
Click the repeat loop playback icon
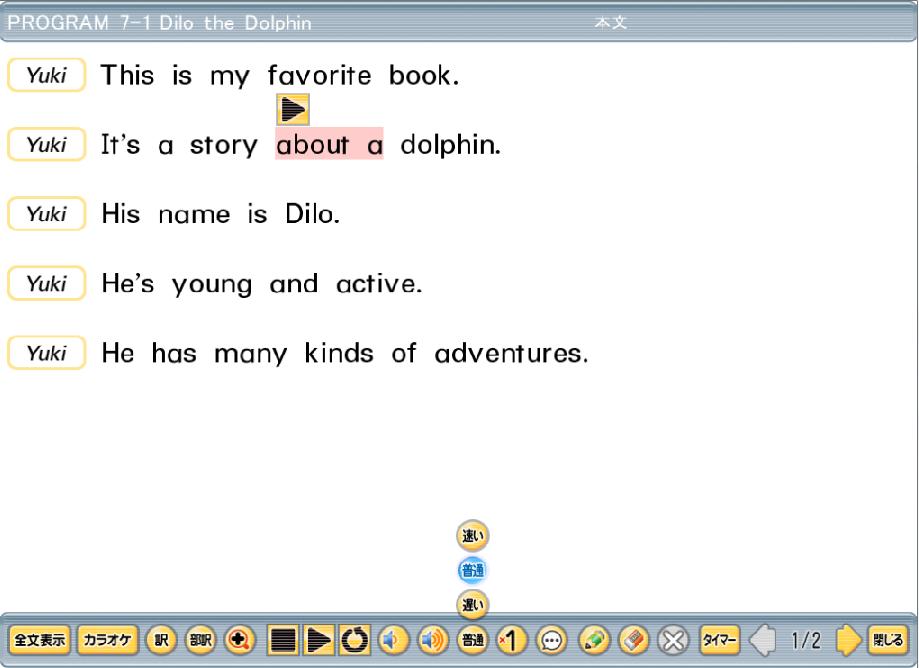pyautogui.click(x=354, y=640)
